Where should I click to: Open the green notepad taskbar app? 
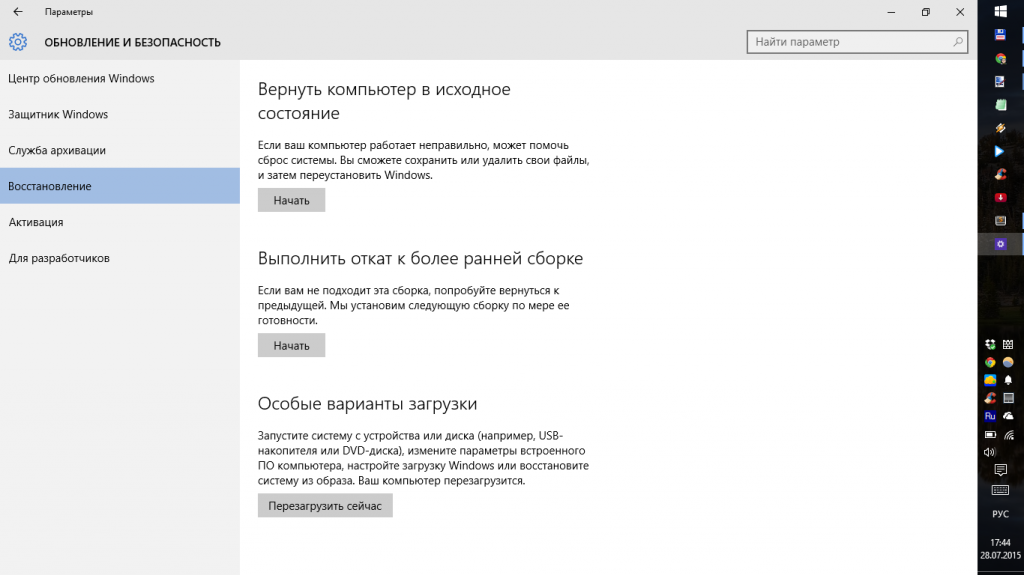click(x=1000, y=105)
